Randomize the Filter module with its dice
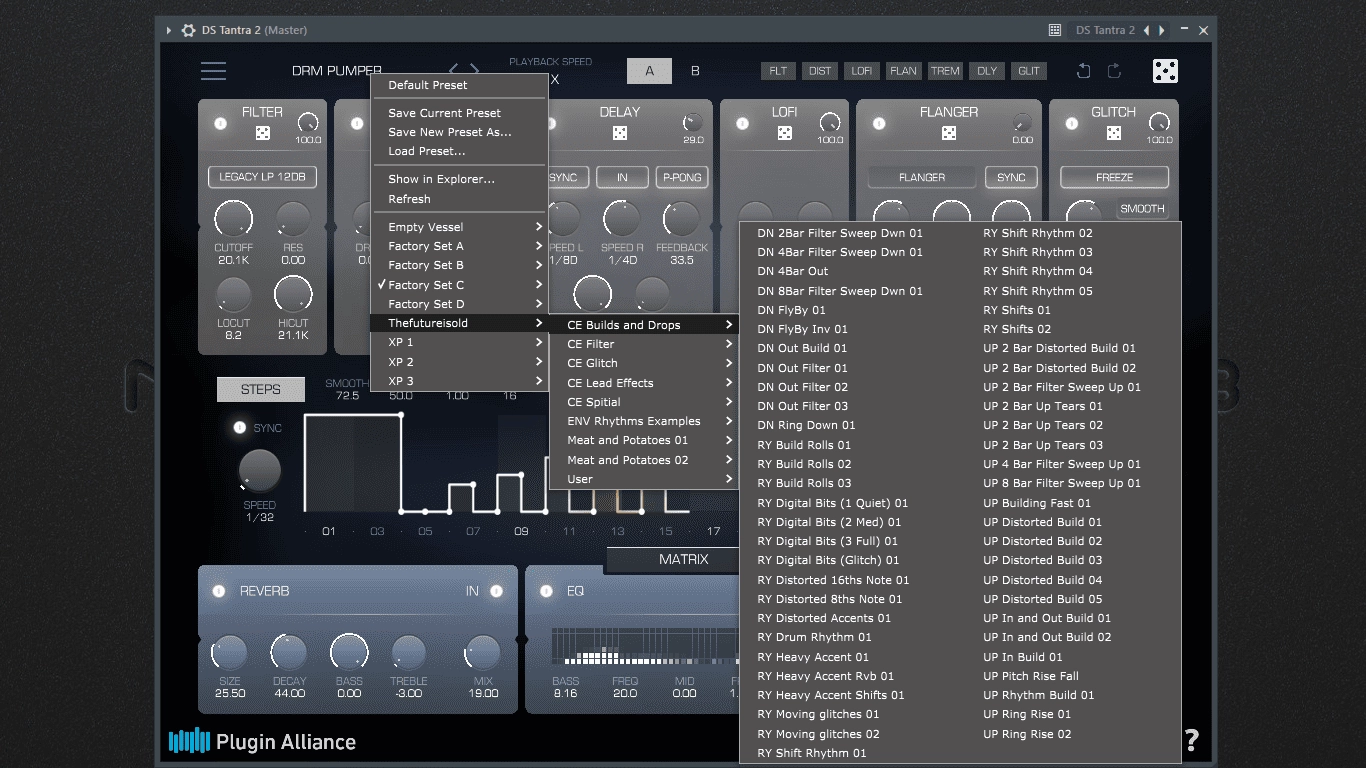 tap(262, 133)
